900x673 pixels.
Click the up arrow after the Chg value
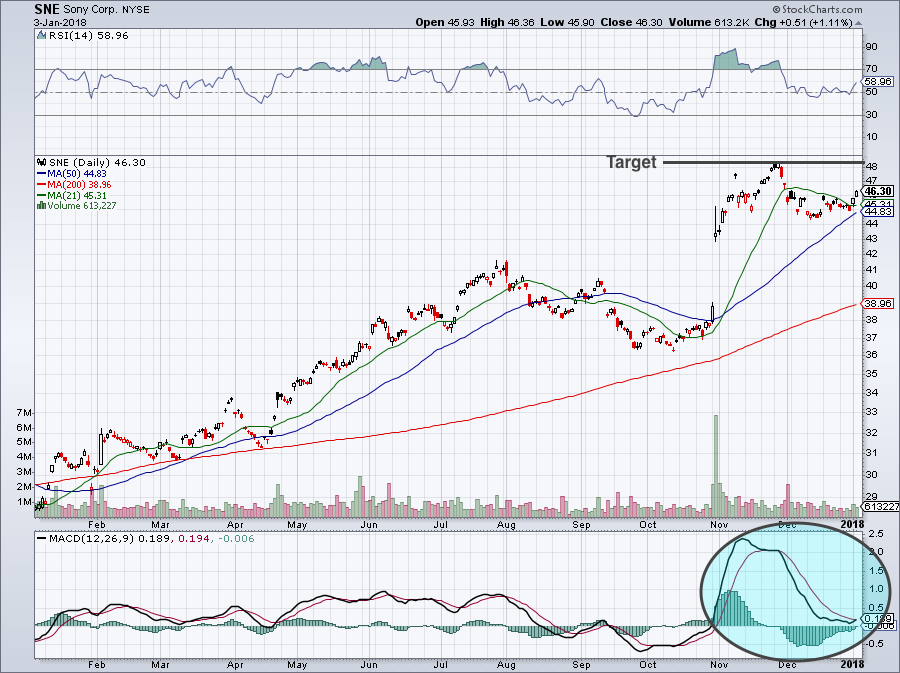point(859,23)
